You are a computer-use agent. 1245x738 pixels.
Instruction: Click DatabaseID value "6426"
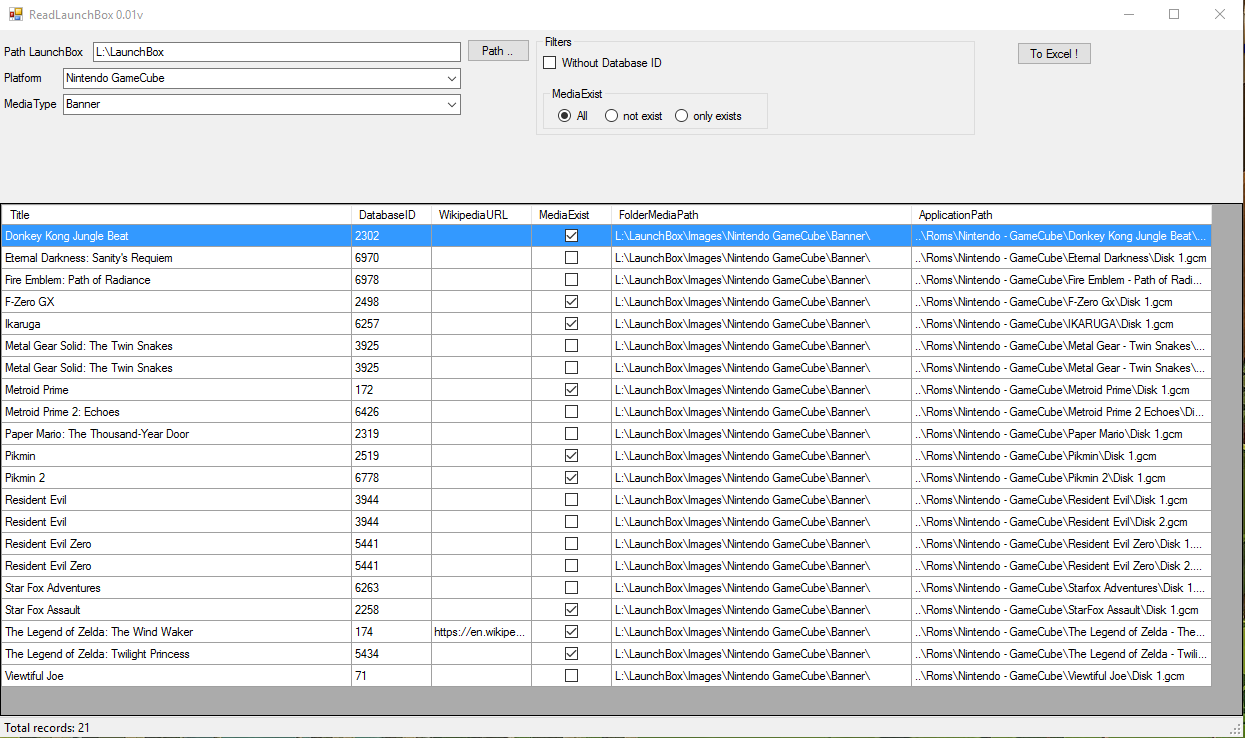[x=392, y=412]
